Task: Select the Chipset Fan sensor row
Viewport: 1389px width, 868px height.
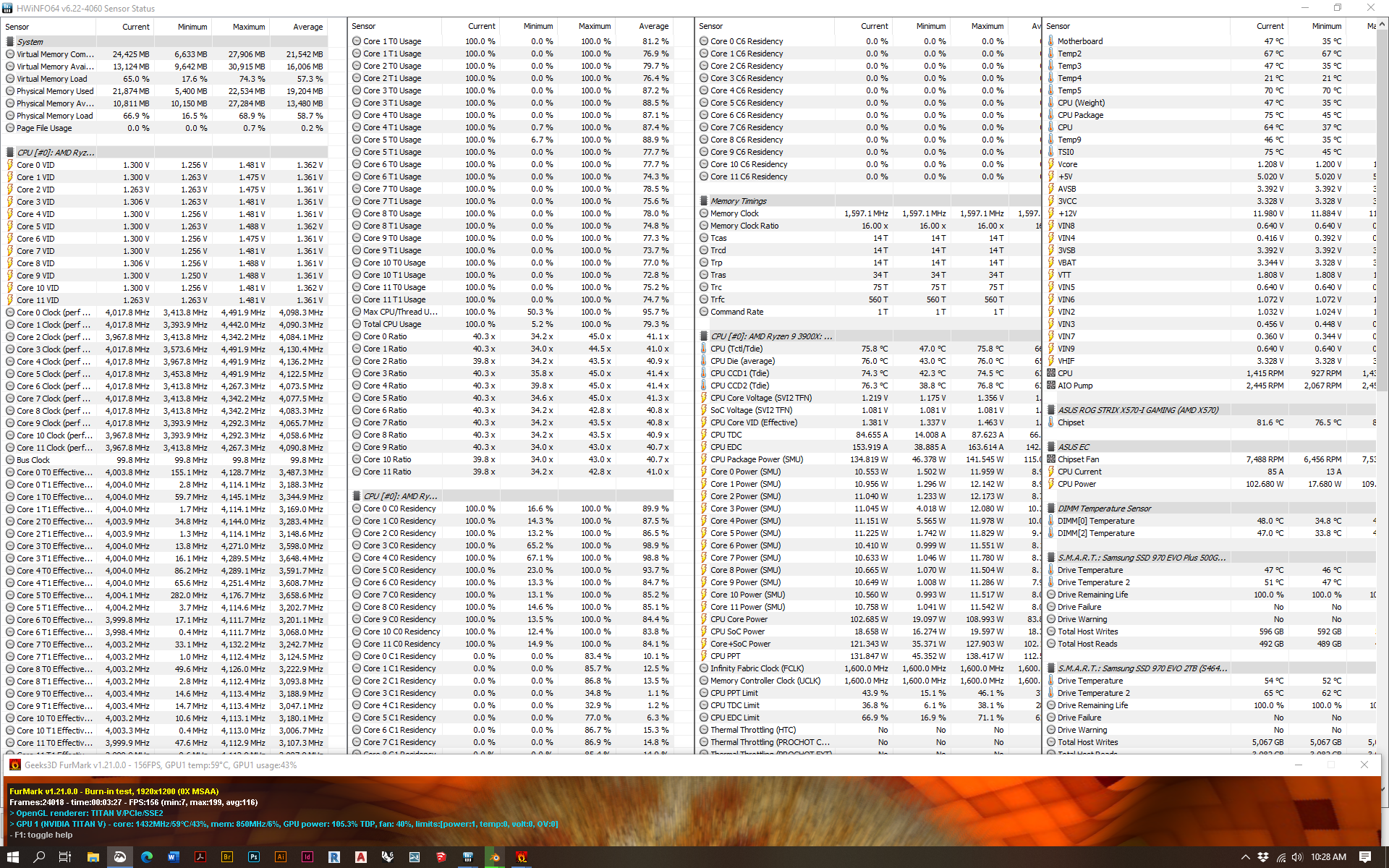Action: click(x=1078, y=459)
